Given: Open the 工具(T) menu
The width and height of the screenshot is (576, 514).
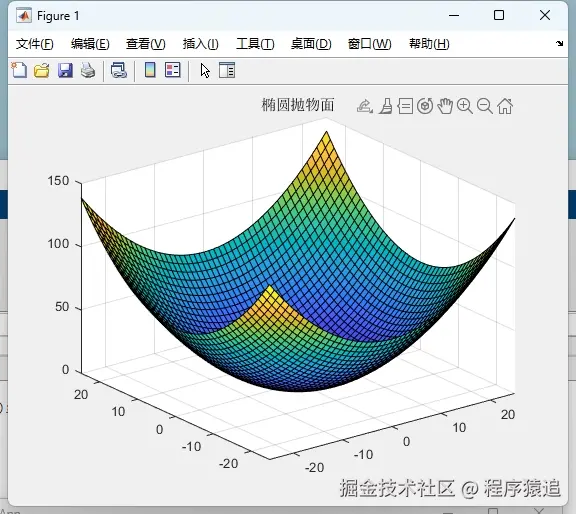Looking at the screenshot, I should pyautogui.click(x=255, y=44).
